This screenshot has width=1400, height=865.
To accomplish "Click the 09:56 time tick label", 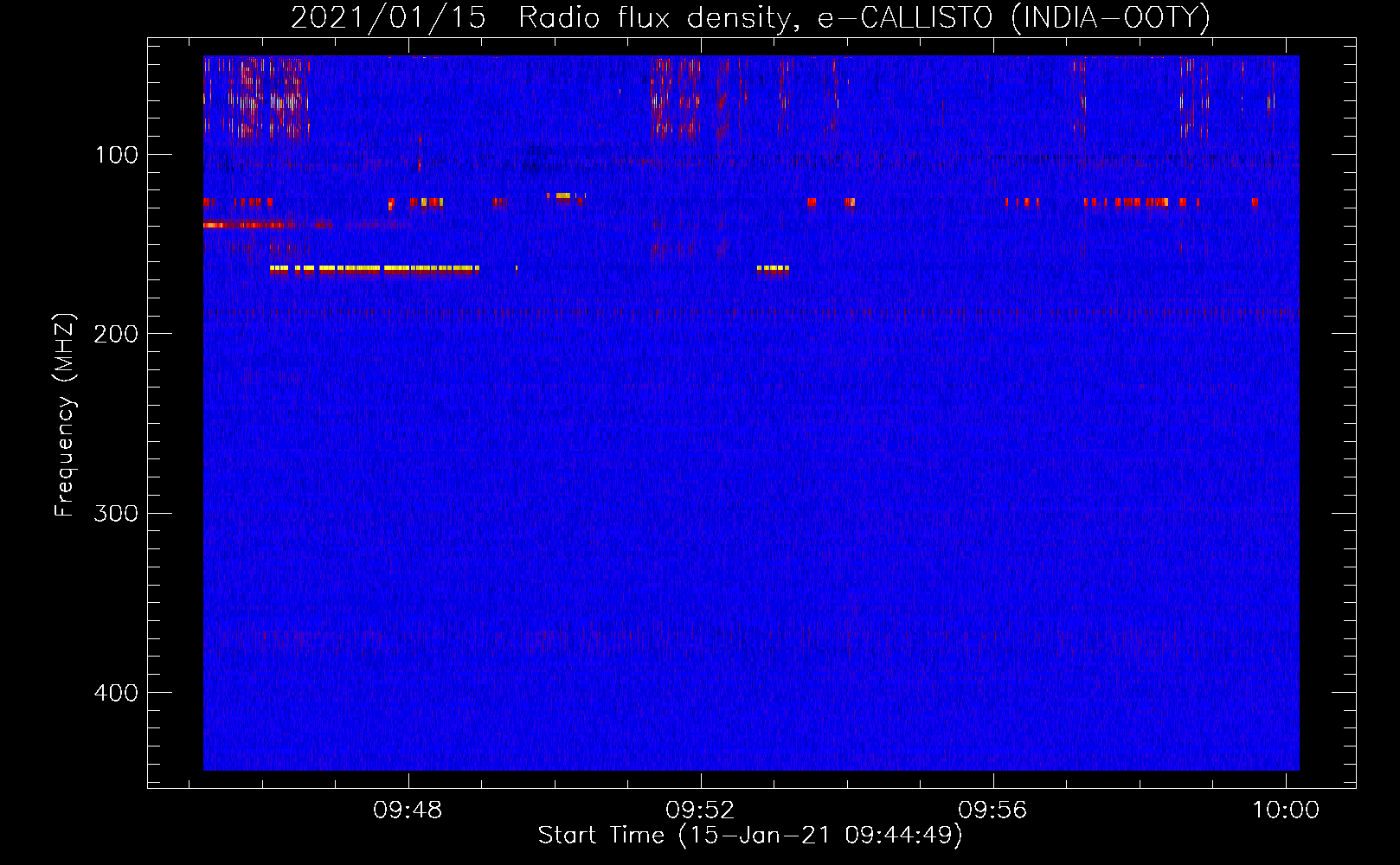I will point(992,810).
